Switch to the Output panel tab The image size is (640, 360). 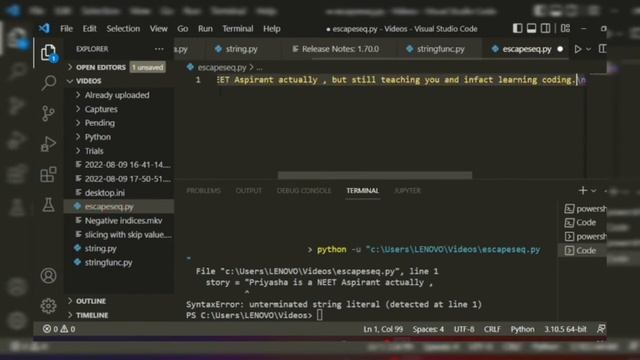tap(249, 191)
